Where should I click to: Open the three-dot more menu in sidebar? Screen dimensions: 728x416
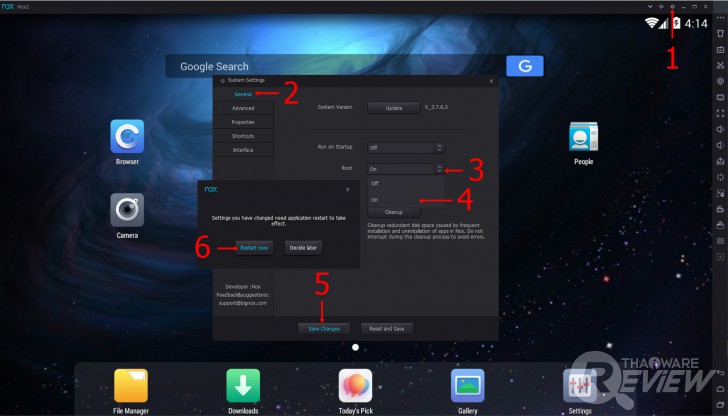[720, 18]
